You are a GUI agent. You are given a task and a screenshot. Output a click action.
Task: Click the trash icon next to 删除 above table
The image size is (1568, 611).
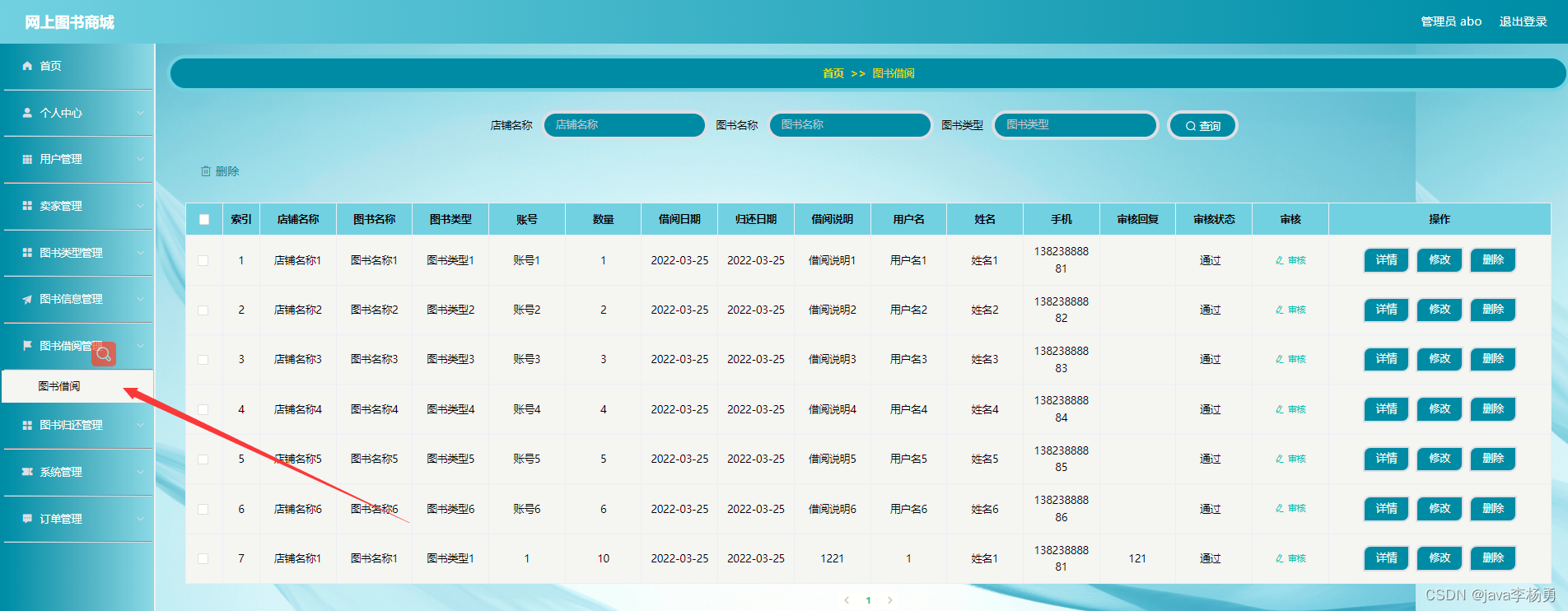206,171
